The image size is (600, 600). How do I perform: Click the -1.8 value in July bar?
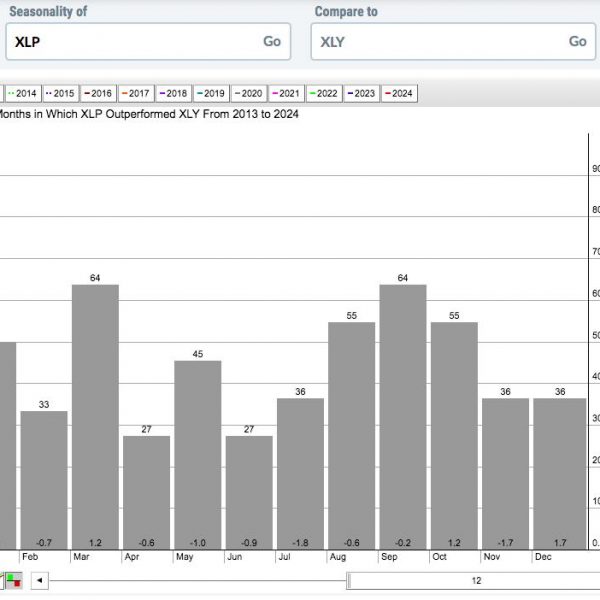point(300,543)
